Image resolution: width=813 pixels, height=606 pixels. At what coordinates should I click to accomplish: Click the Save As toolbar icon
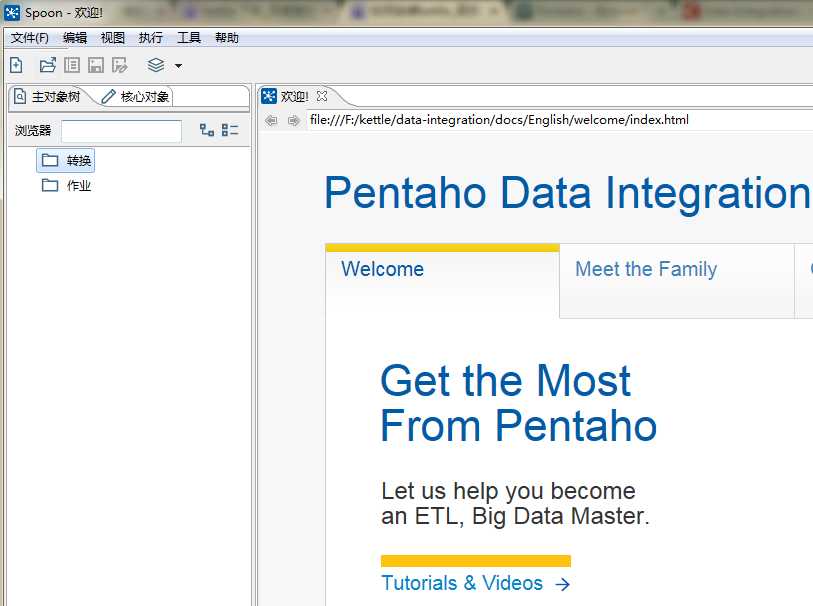(x=119, y=65)
